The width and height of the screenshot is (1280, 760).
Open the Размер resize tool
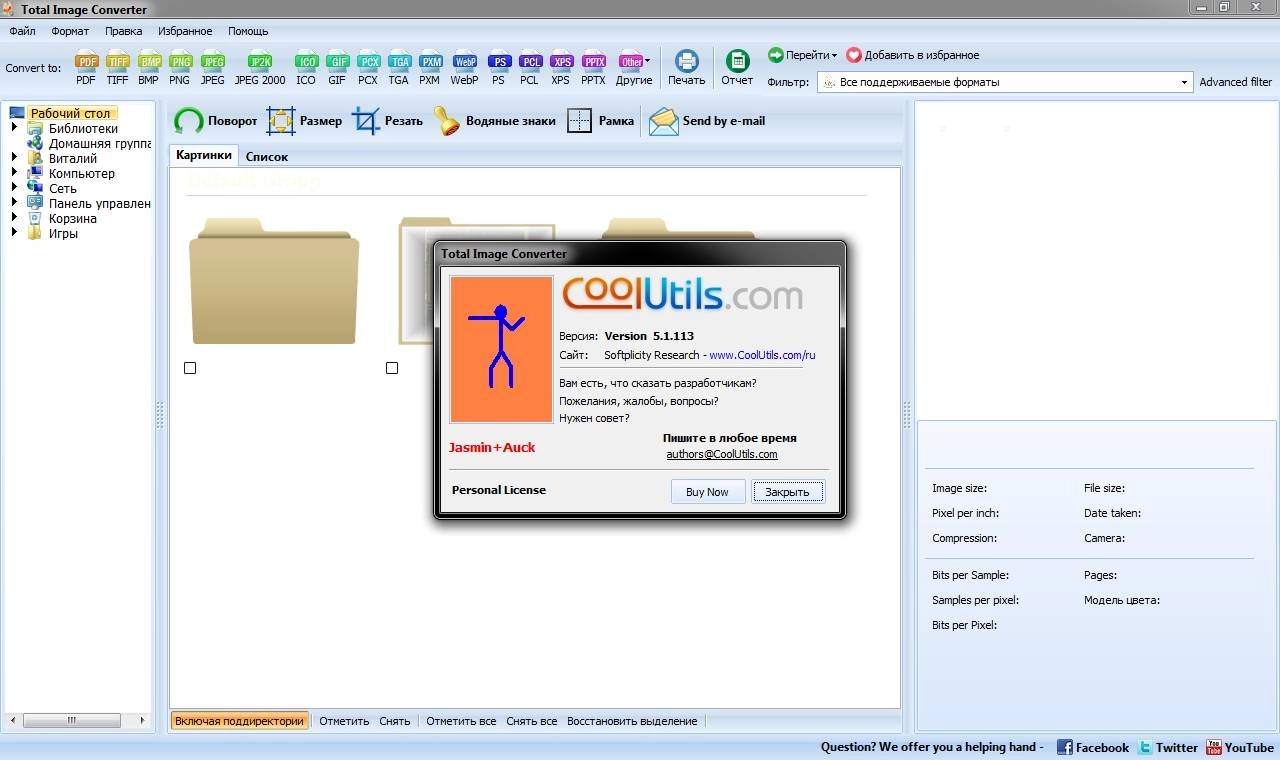304,121
